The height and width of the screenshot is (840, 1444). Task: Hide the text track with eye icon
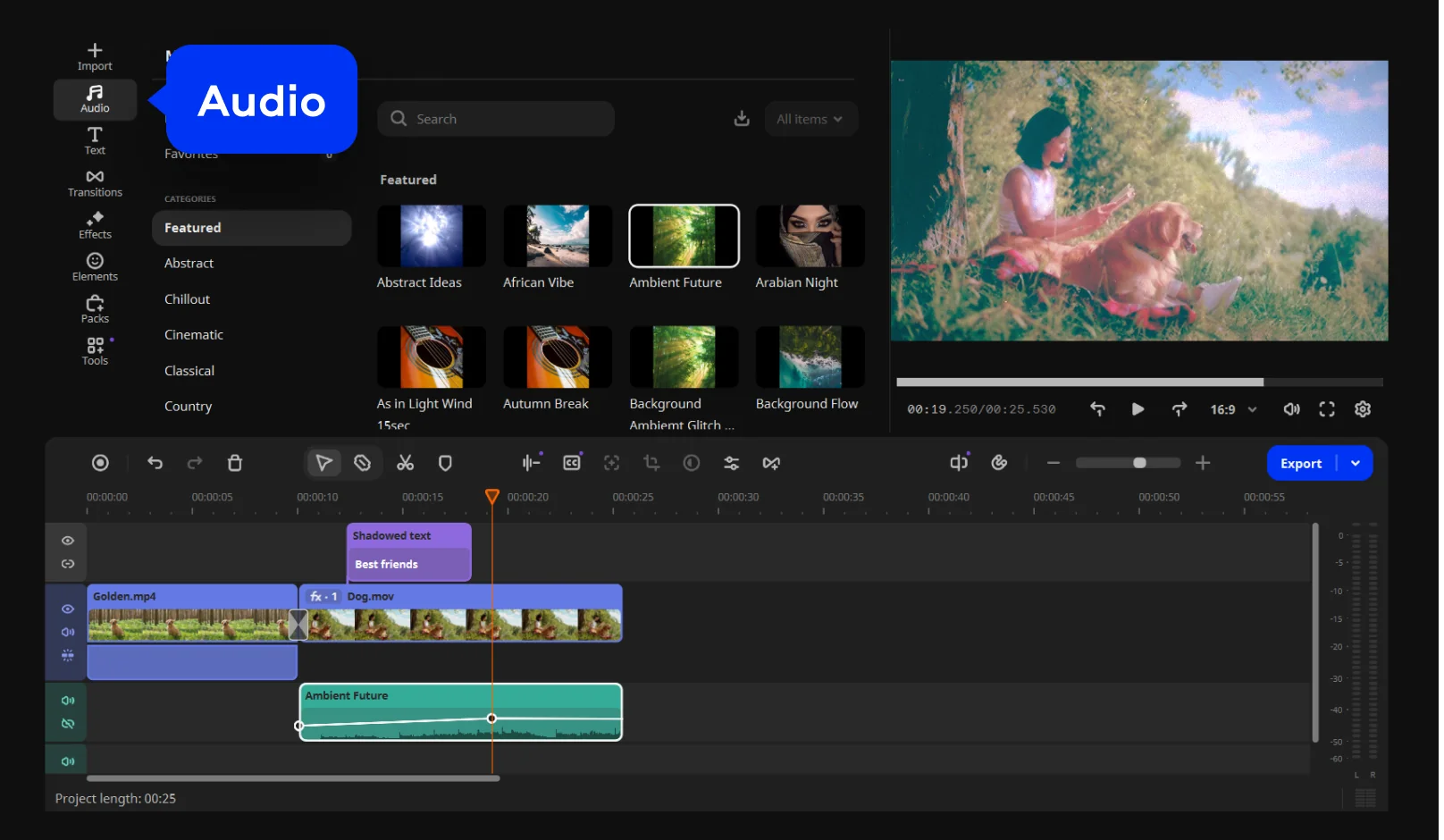[68, 541]
